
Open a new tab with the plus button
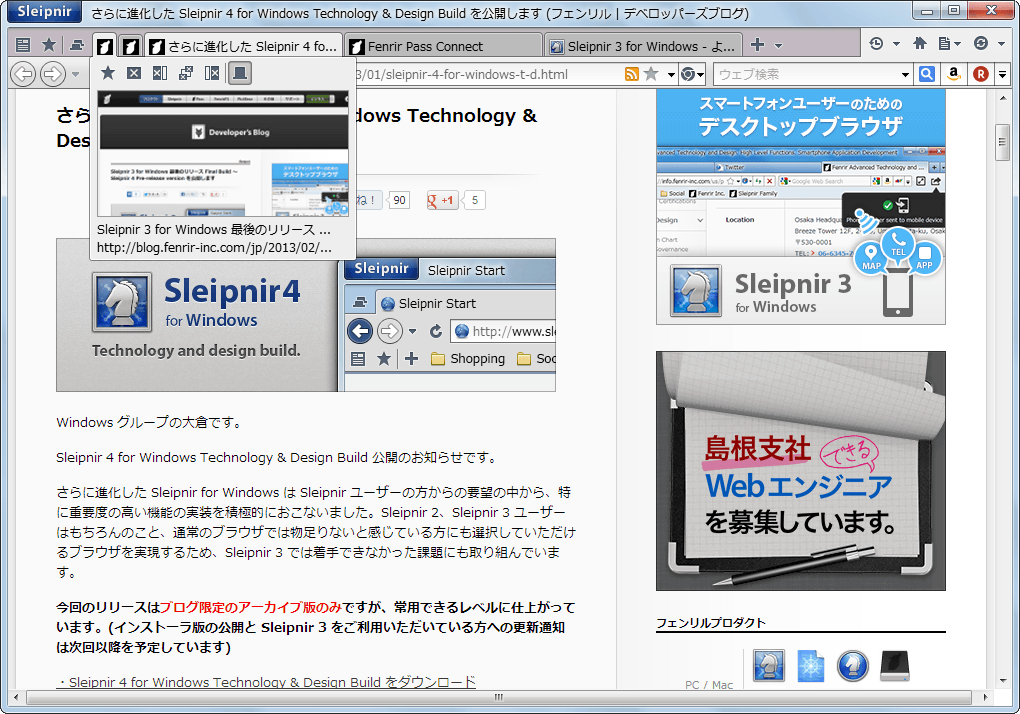tap(757, 45)
